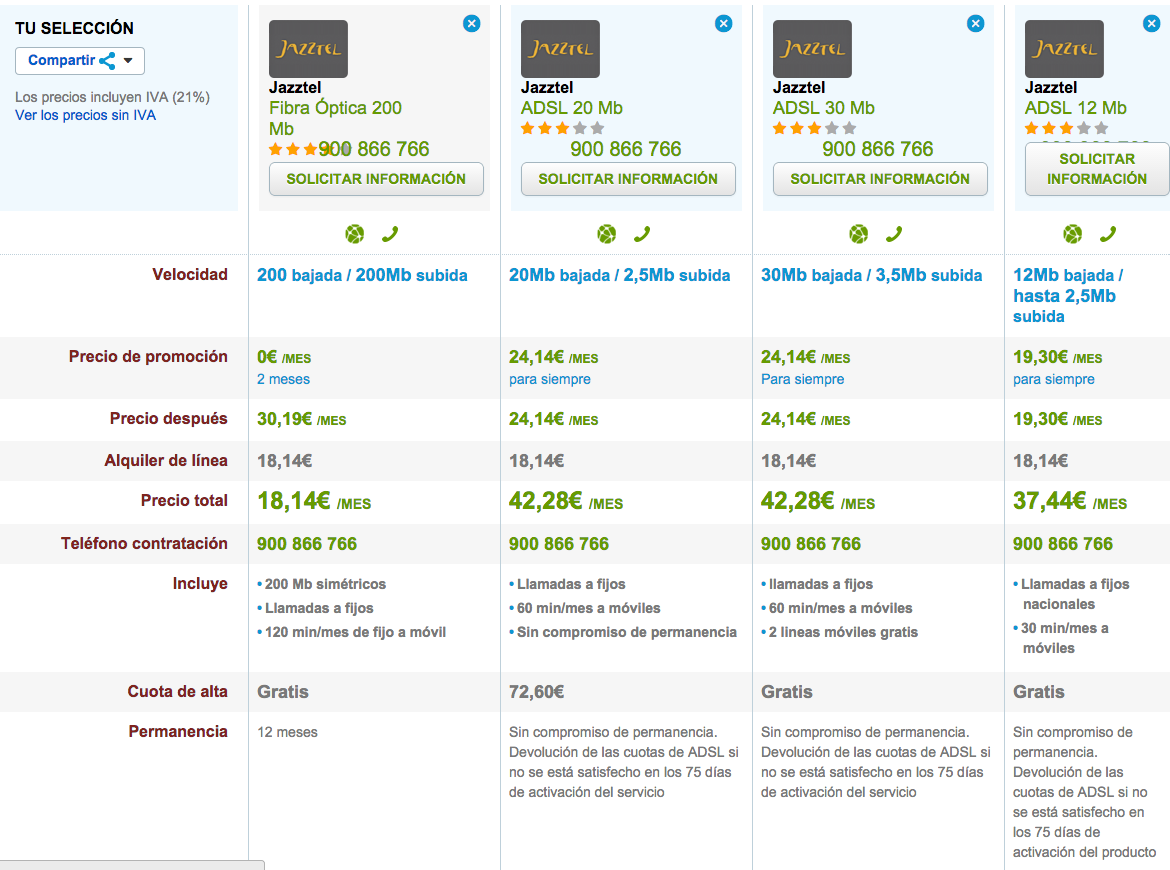The image size is (1170, 870).
Task: Click the 72,60€ signup fee value
Action: (536, 692)
